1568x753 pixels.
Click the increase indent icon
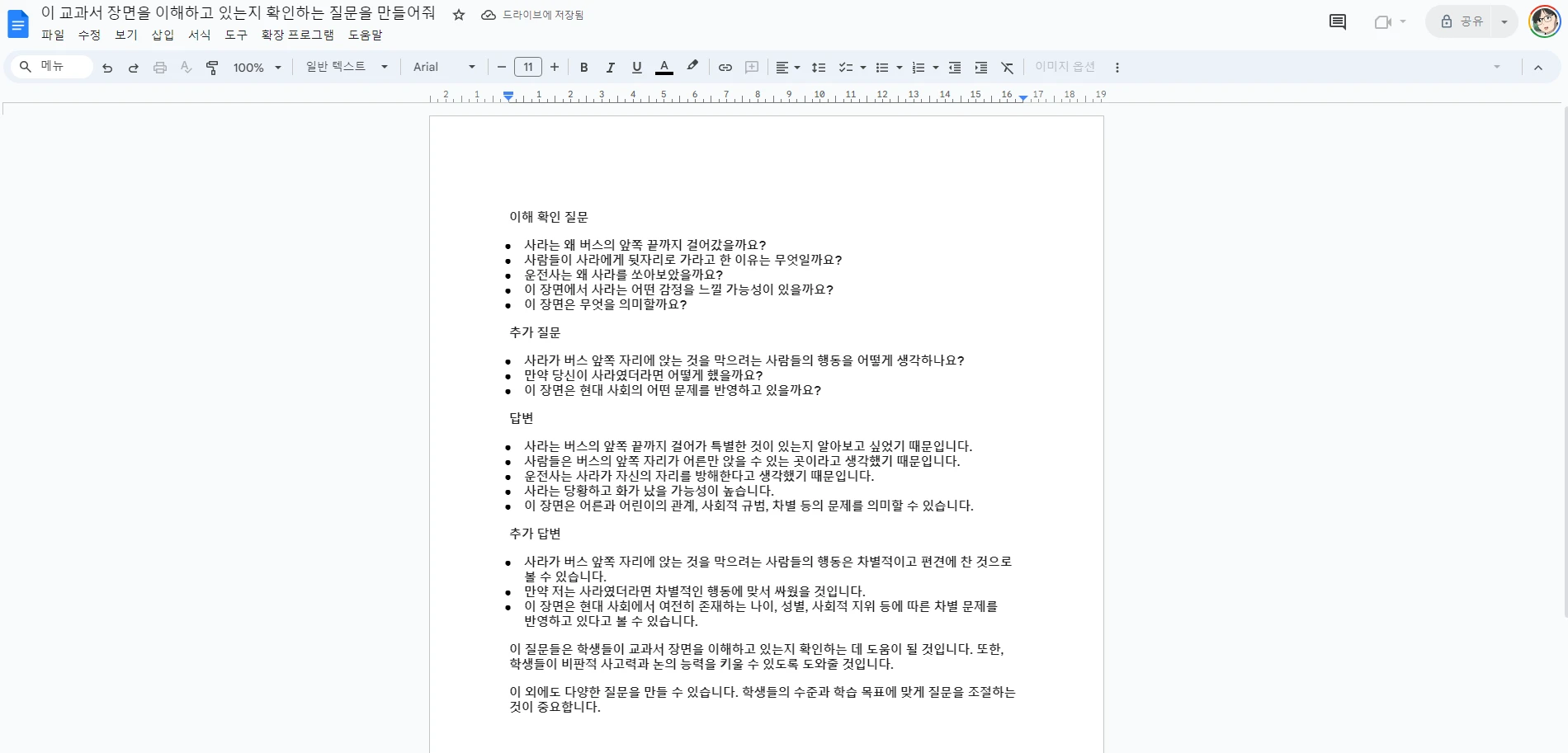pos(980,68)
